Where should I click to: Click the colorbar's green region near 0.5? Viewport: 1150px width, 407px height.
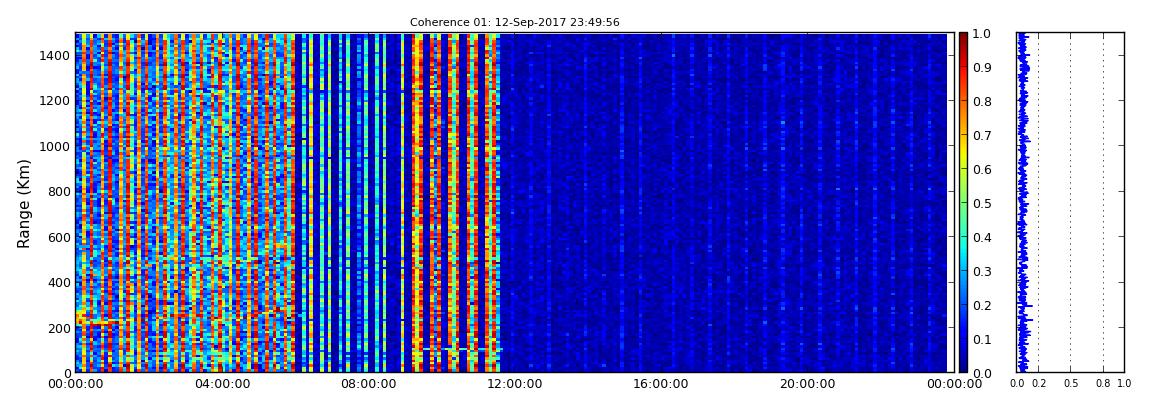tap(963, 203)
